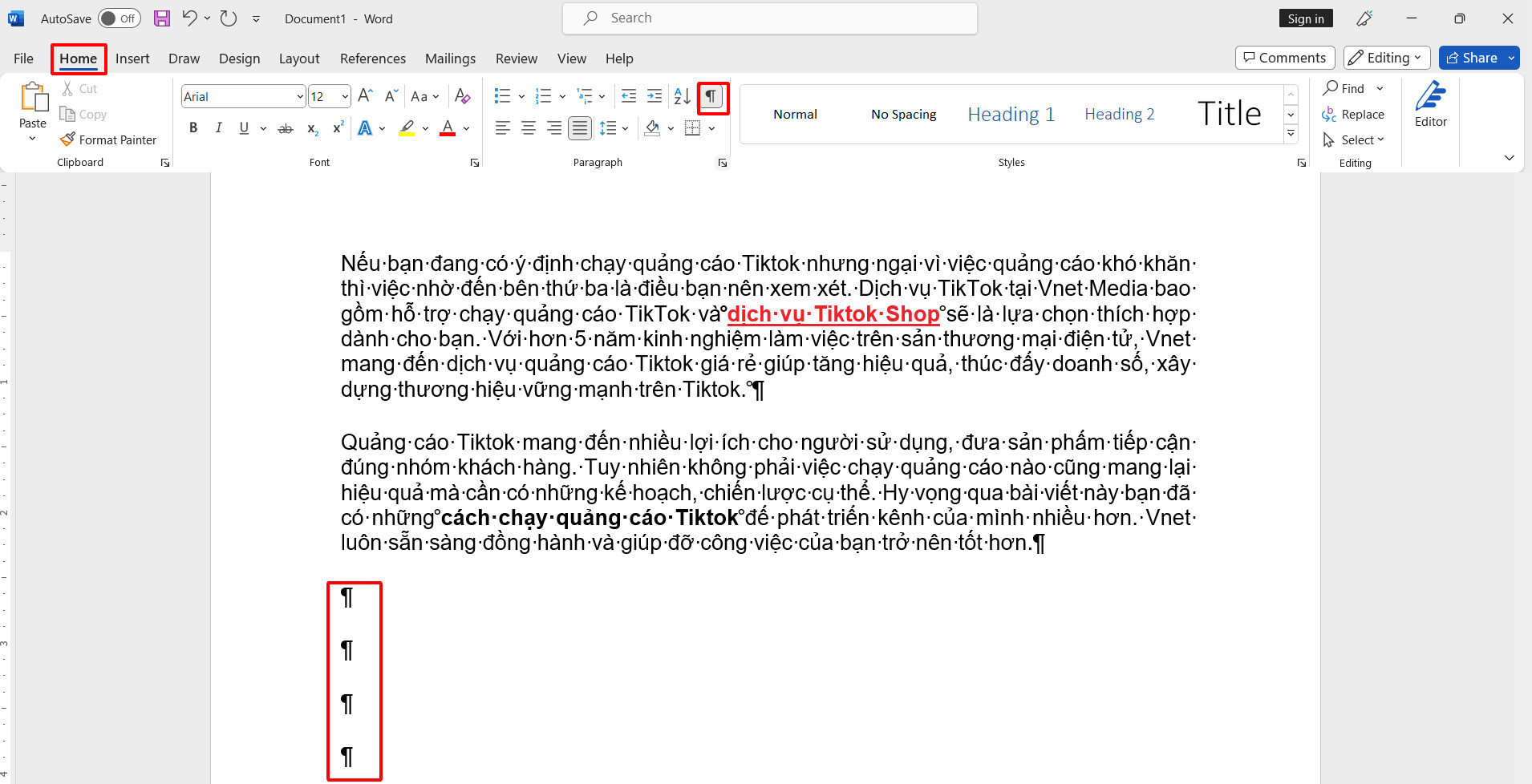This screenshot has height=784, width=1532.
Task: Apply the Normal style
Action: click(795, 115)
